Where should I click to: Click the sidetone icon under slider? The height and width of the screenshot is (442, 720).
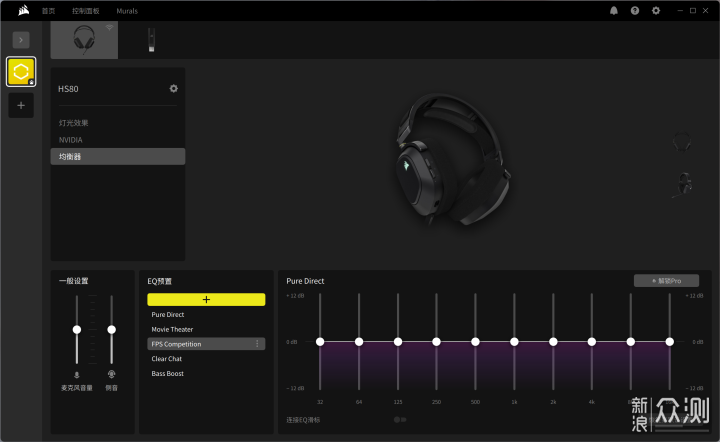112,374
